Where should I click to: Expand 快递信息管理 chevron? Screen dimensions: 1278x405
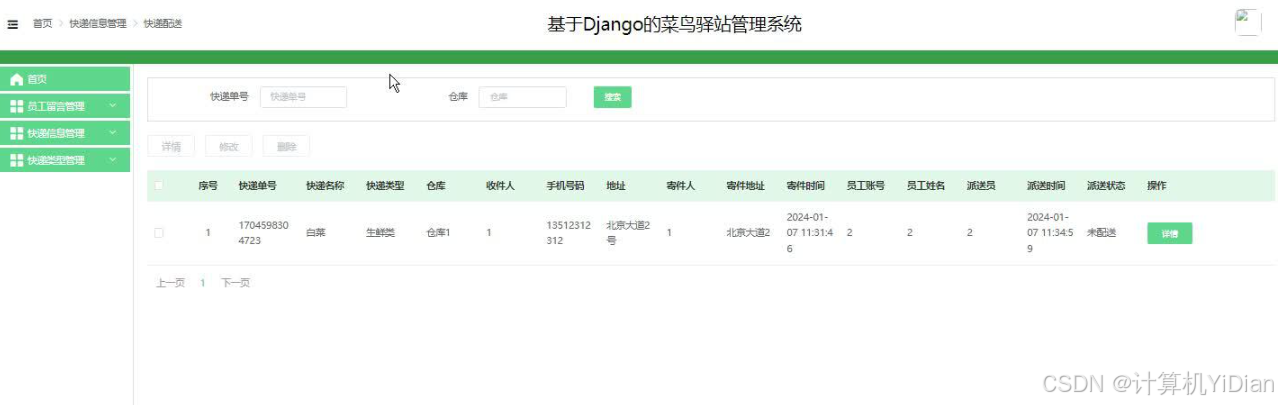click(x=113, y=133)
